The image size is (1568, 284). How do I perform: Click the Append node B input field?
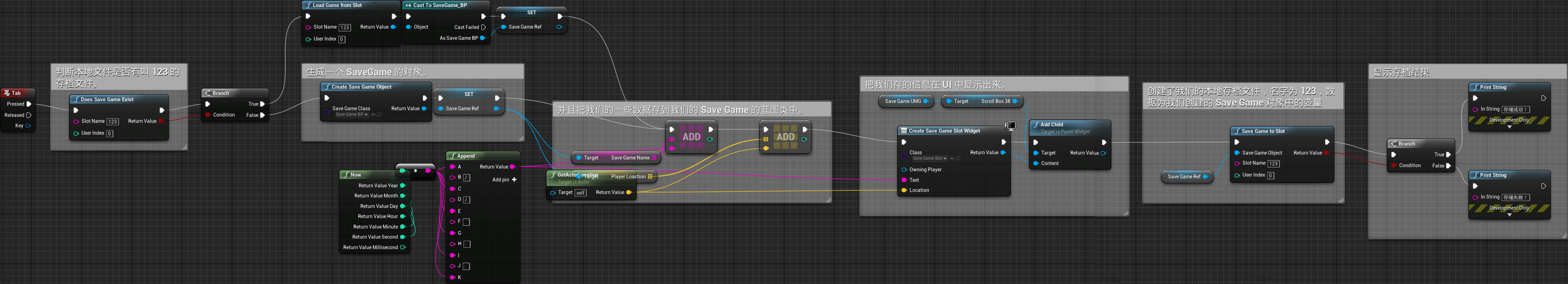point(466,178)
